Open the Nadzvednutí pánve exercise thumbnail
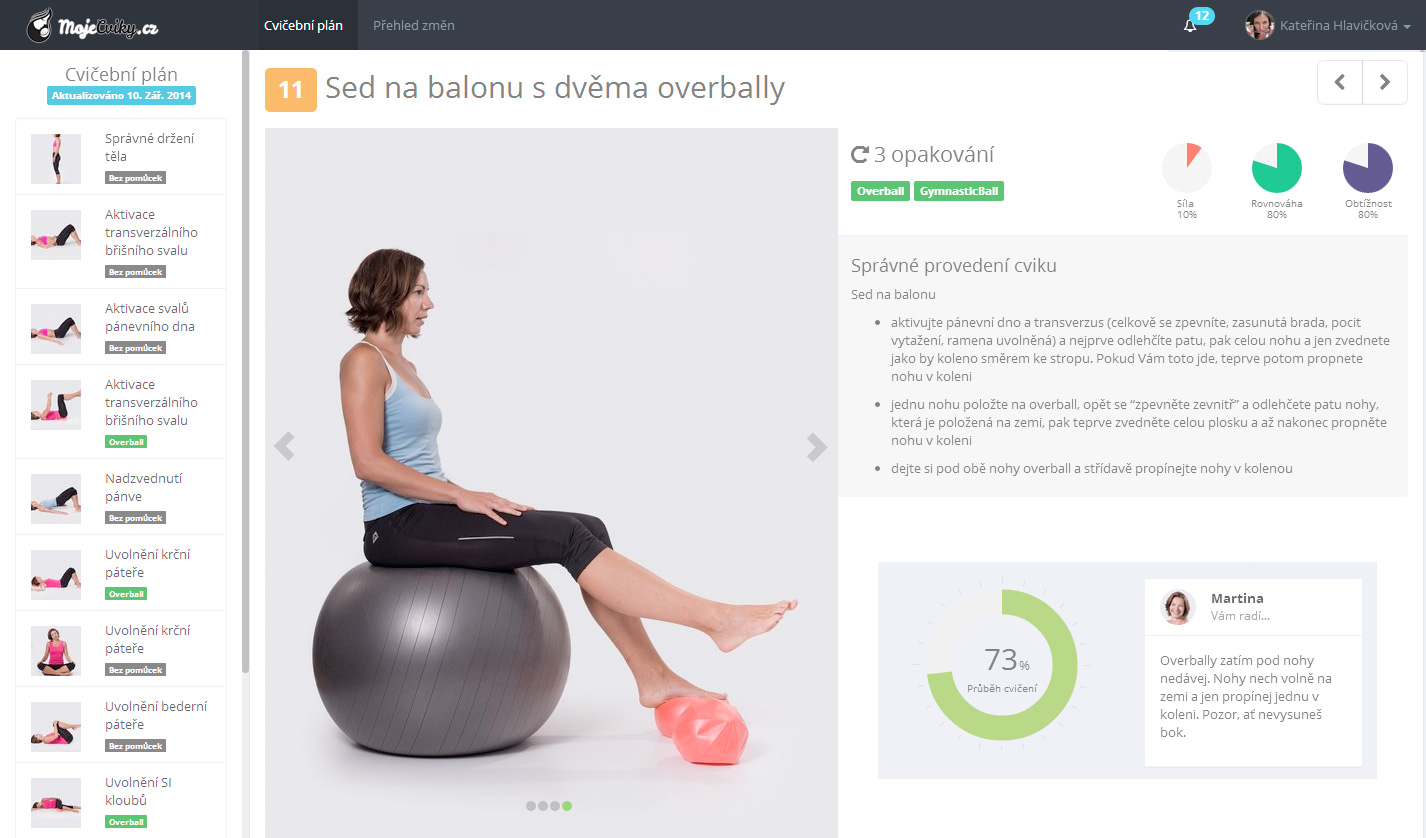The image size is (1426, 838). [56, 497]
